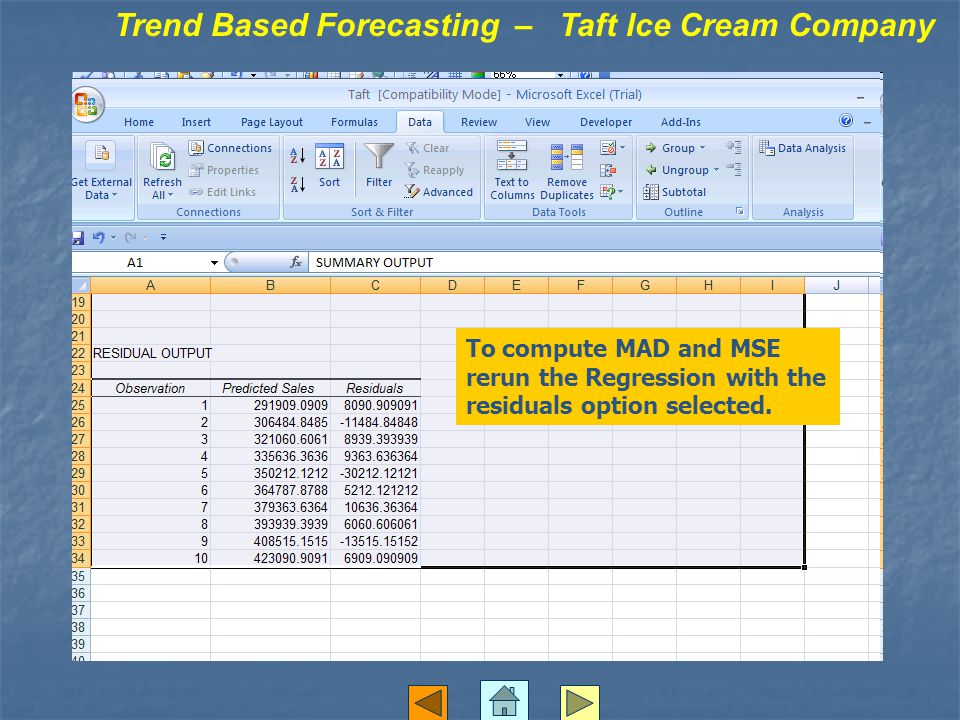The image size is (960, 720).
Task: Click the RESIDUAL OUTPUT cell
Action: tap(151, 353)
